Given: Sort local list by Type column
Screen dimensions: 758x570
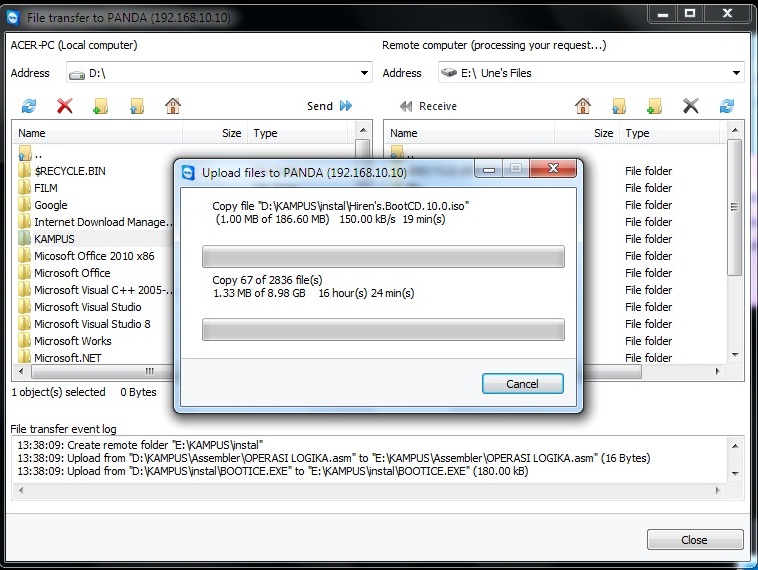Looking at the screenshot, I should 297,133.
